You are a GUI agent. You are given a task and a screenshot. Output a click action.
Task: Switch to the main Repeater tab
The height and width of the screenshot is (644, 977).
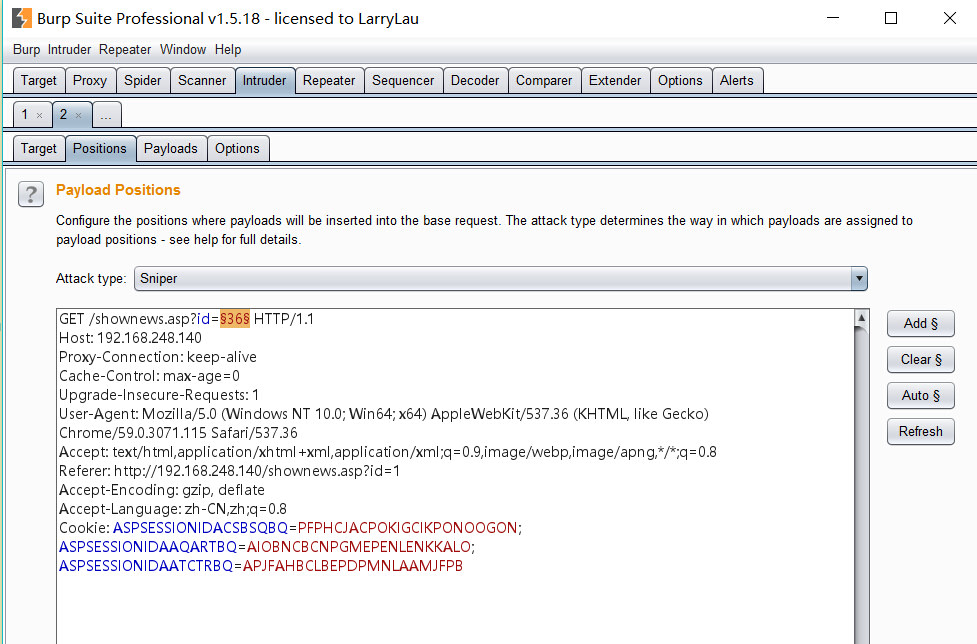pos(329,80)
